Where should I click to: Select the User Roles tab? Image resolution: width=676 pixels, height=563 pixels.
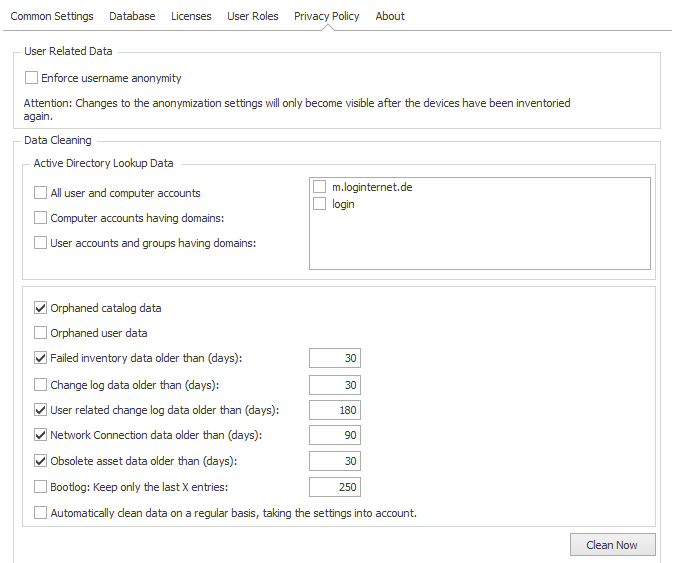253,16
